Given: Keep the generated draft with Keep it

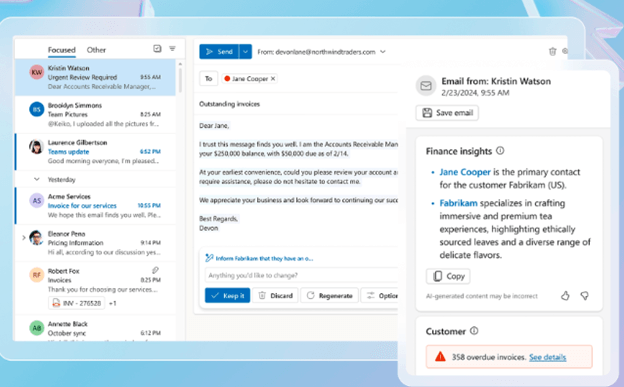Looking at the screenshot, I should point(228,295).
